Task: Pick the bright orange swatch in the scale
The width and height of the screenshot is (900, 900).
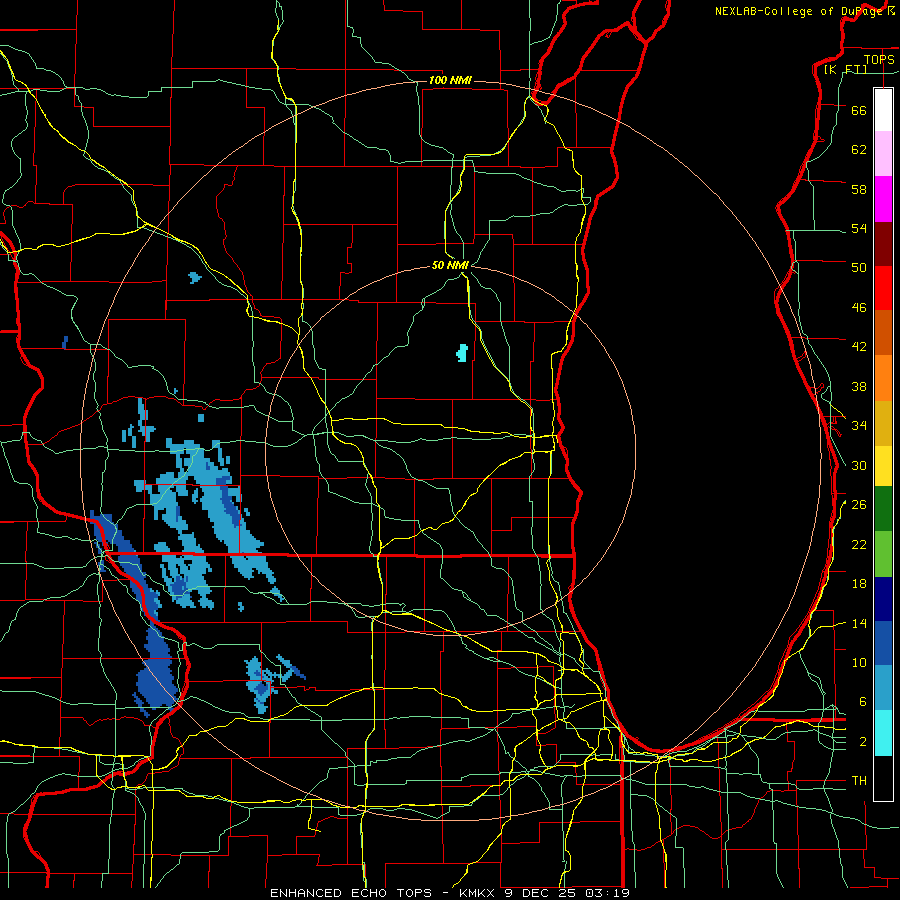Action: pos(883,378)
